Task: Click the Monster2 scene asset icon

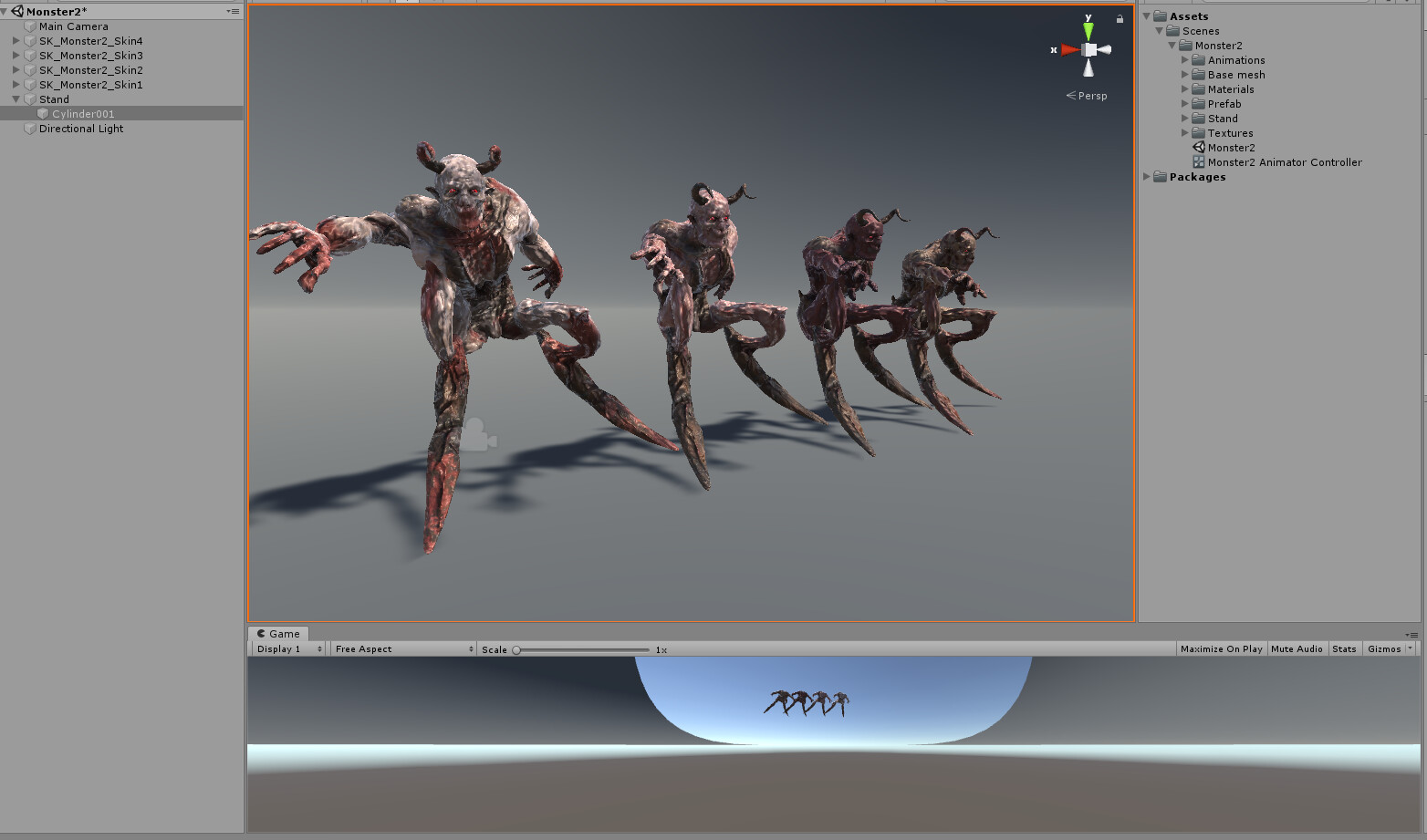Action: point(1198,147)
